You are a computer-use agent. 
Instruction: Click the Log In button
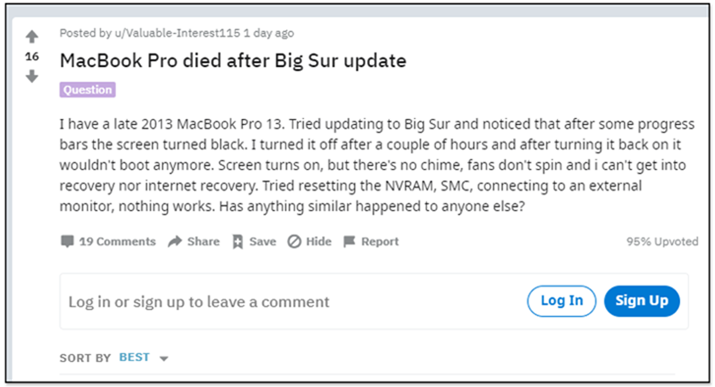point(562,301)
